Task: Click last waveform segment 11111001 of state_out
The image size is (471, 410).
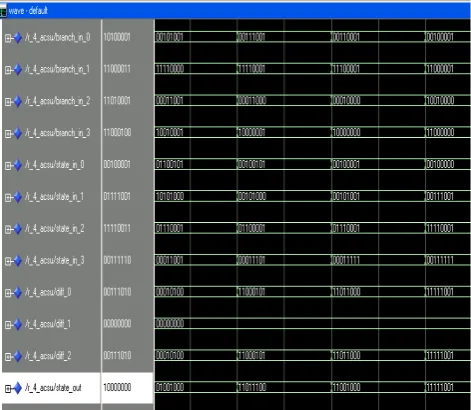Action: [x=448, y=387]
